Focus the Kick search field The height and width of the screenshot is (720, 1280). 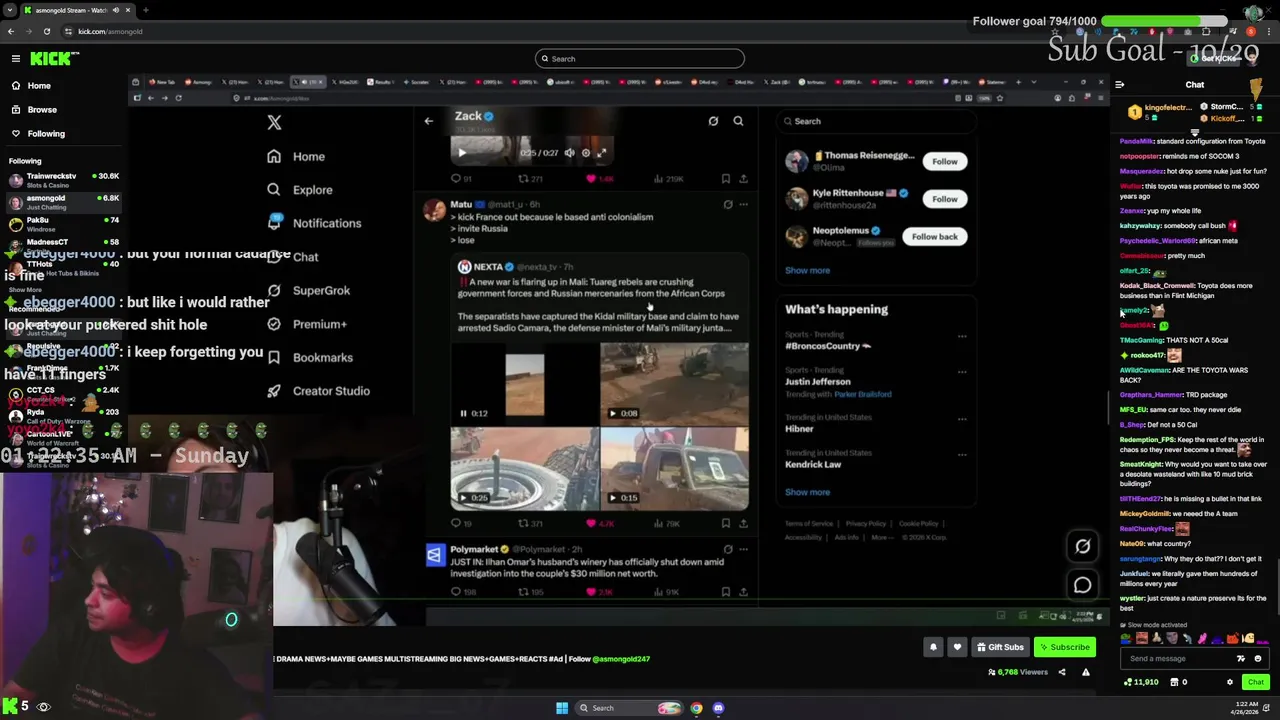click(640, 59)
